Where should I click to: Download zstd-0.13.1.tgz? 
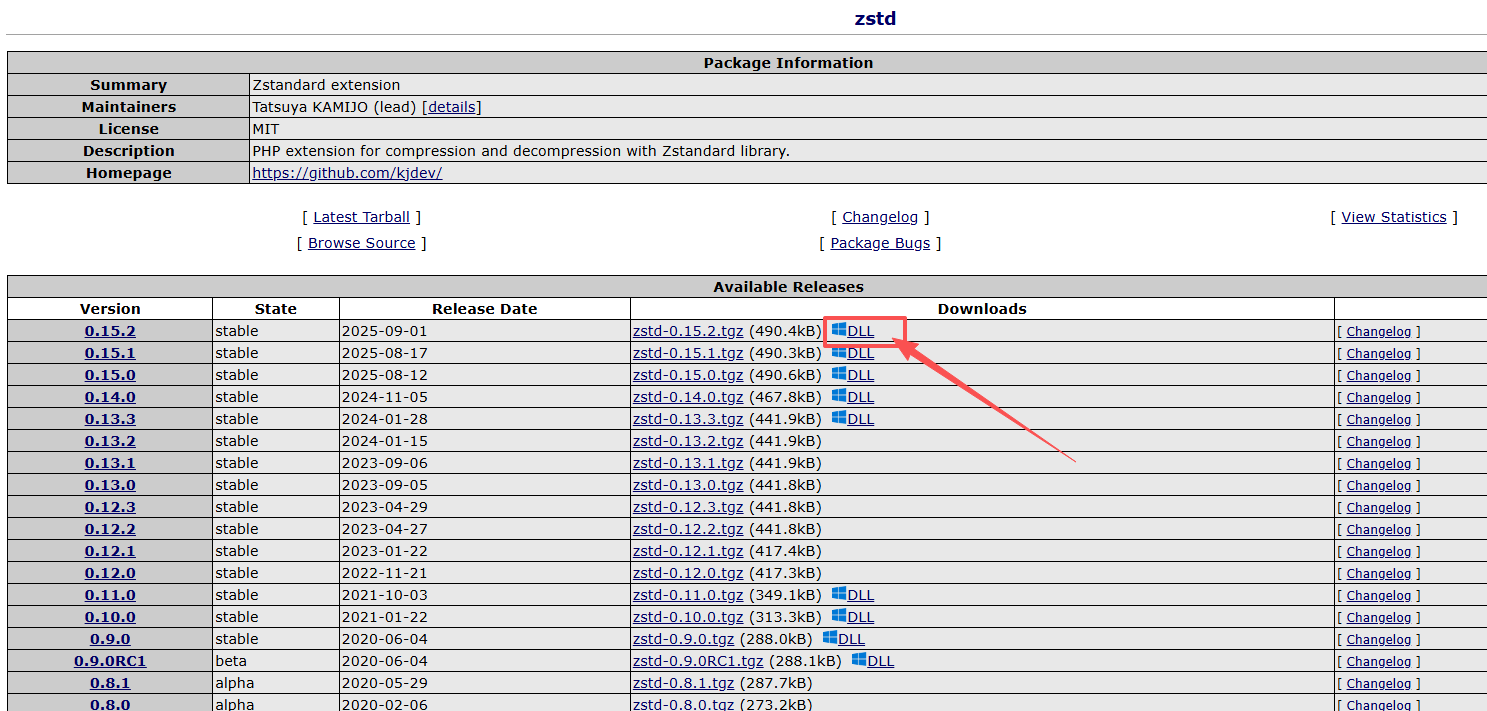point(688,463)
